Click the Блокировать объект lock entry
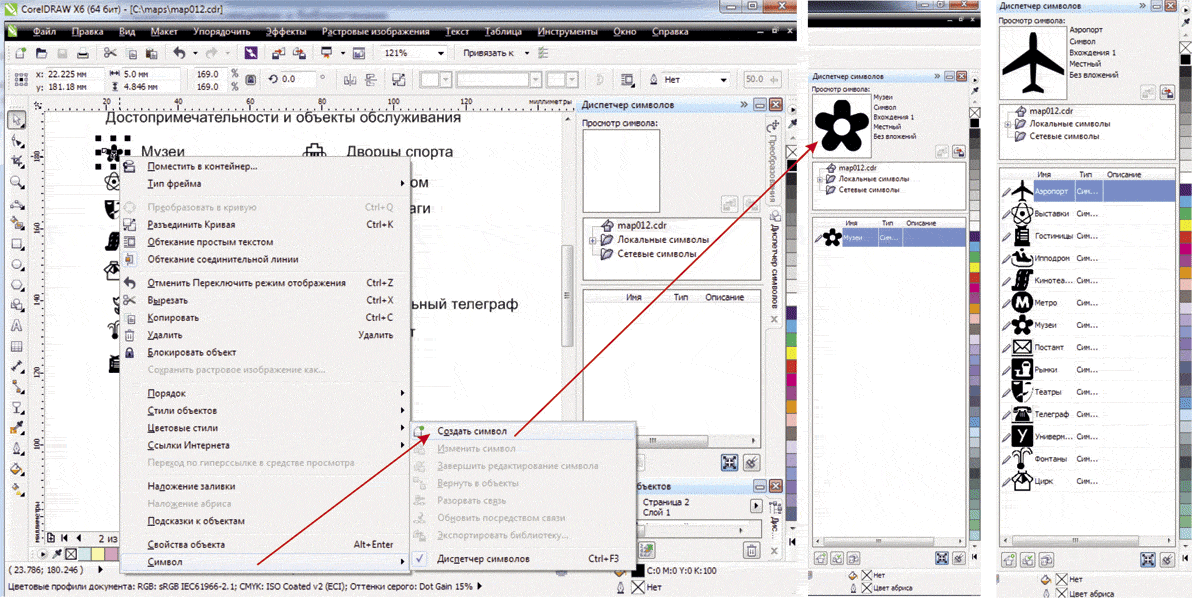1200x605 pixels. [x=192, y=352]
